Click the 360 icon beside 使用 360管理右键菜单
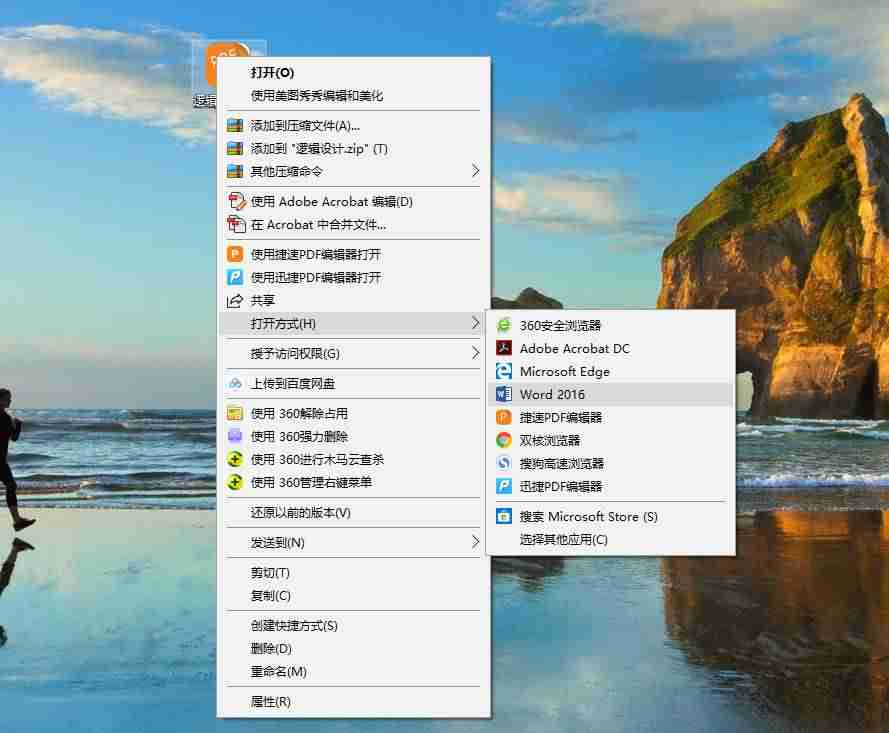This screenshot has height=733, width=889. pos(235,482)
